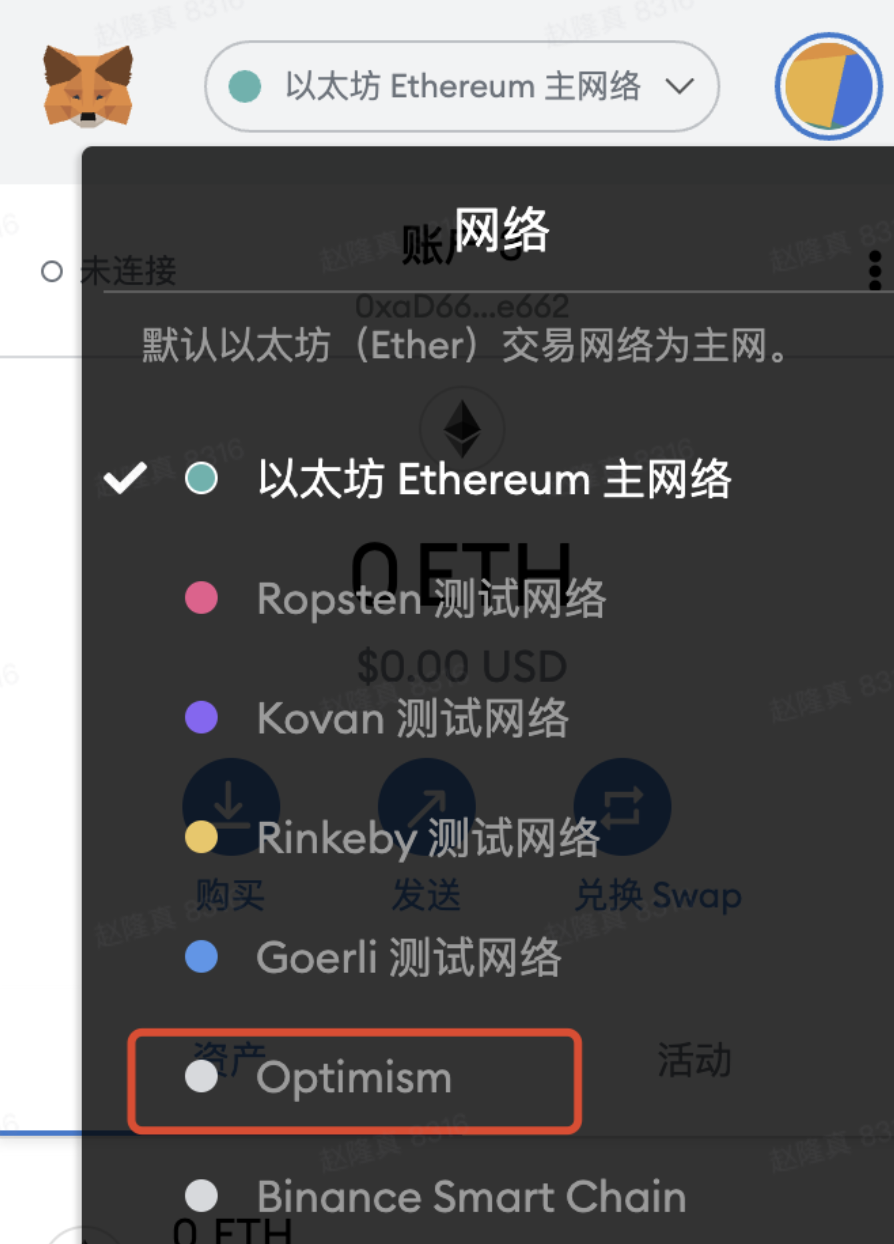Switch to Ropsten 测试网络
This screenshot has width=894, height=1244.
[x=431, y=599]
